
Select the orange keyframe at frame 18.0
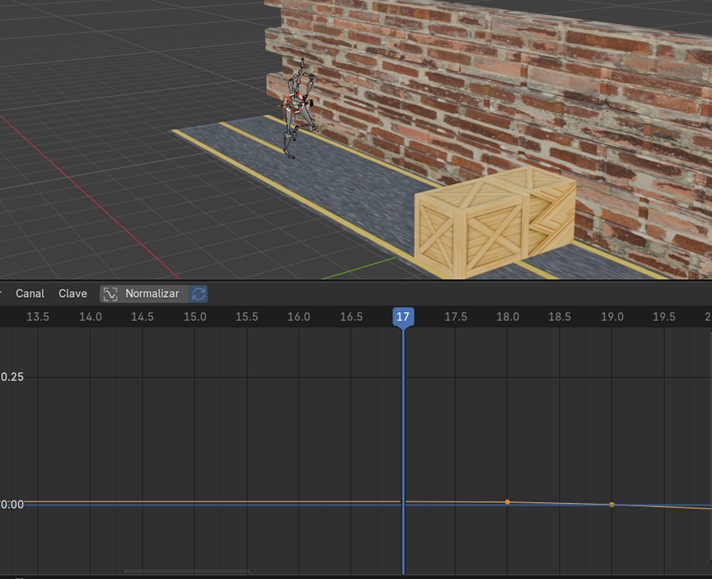508,502
